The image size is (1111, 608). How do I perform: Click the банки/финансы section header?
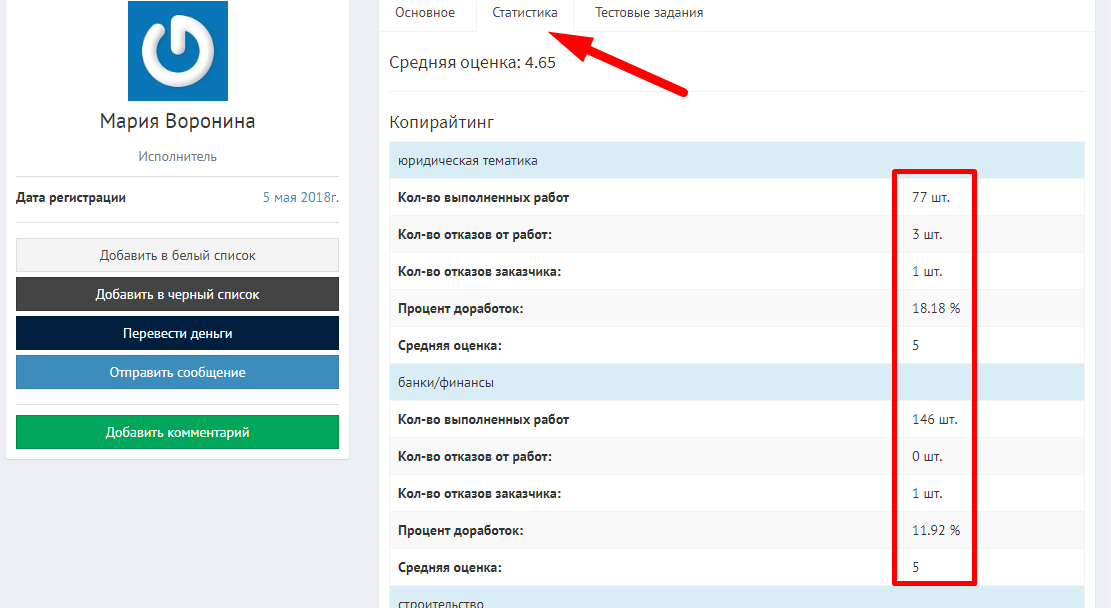446,382
